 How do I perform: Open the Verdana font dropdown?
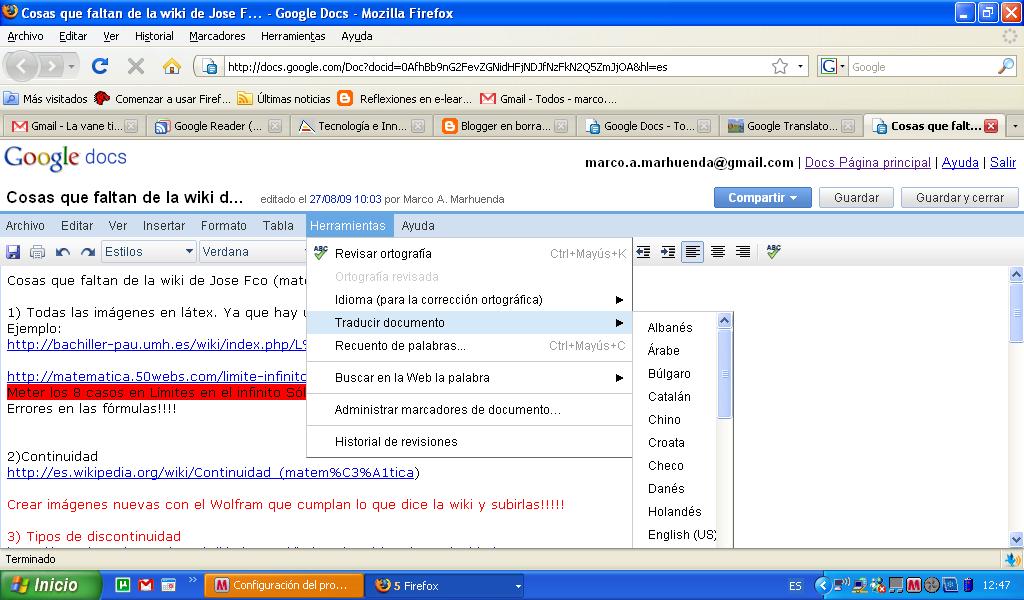pos(253,252)
